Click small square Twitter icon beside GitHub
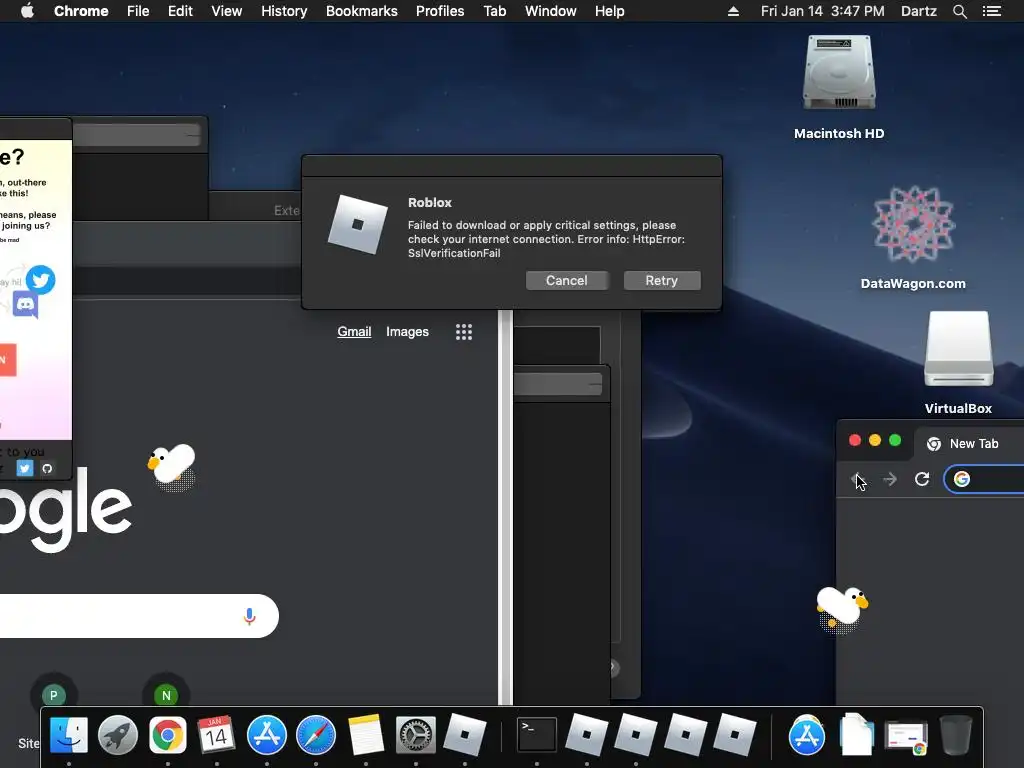1024x768 pixels. coord(25,468)
